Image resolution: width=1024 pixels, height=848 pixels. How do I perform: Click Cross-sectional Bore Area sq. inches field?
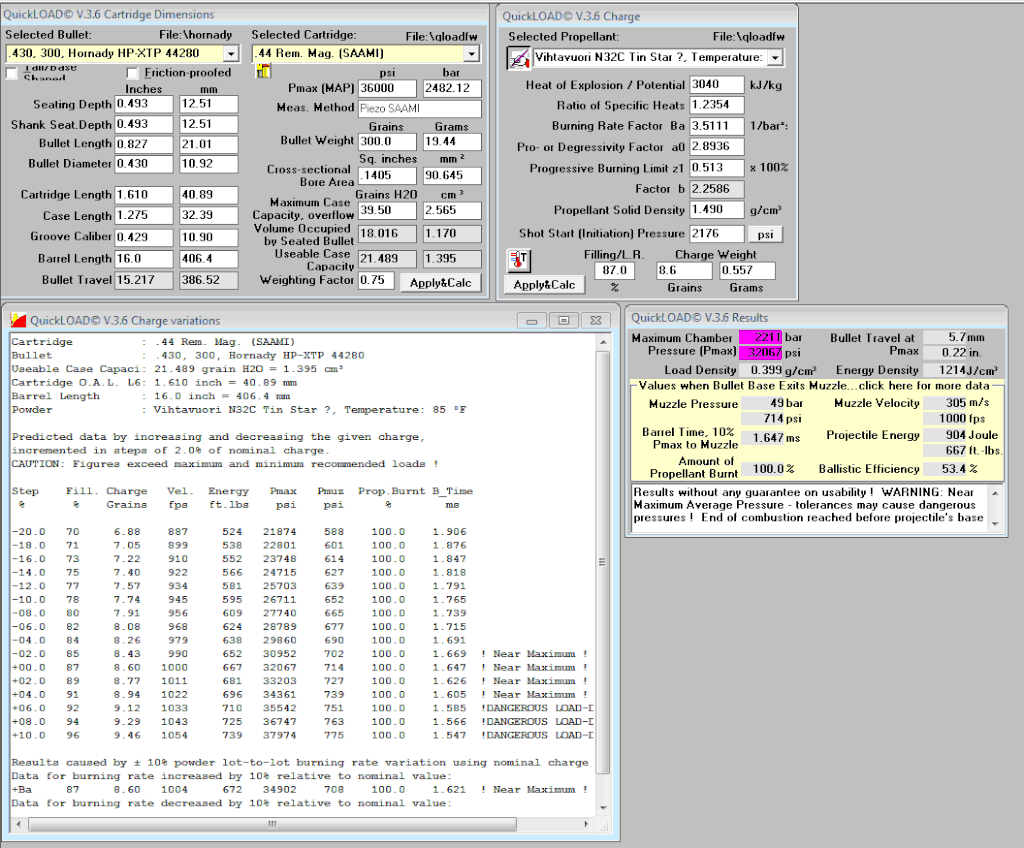(387, 176)
